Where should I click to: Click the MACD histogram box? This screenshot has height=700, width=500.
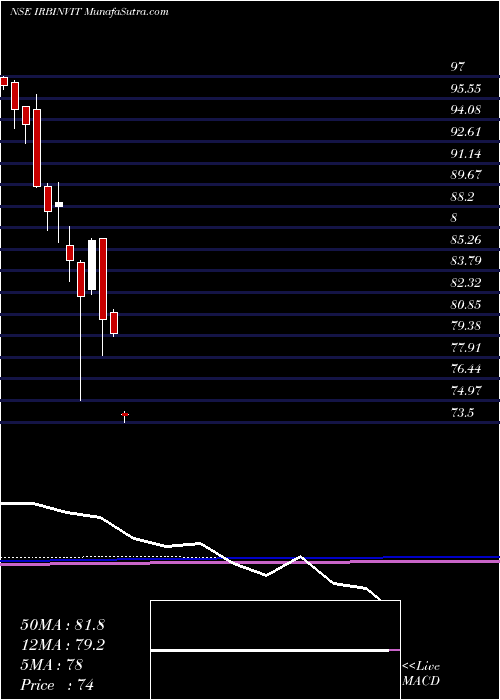tap(276, 650)
